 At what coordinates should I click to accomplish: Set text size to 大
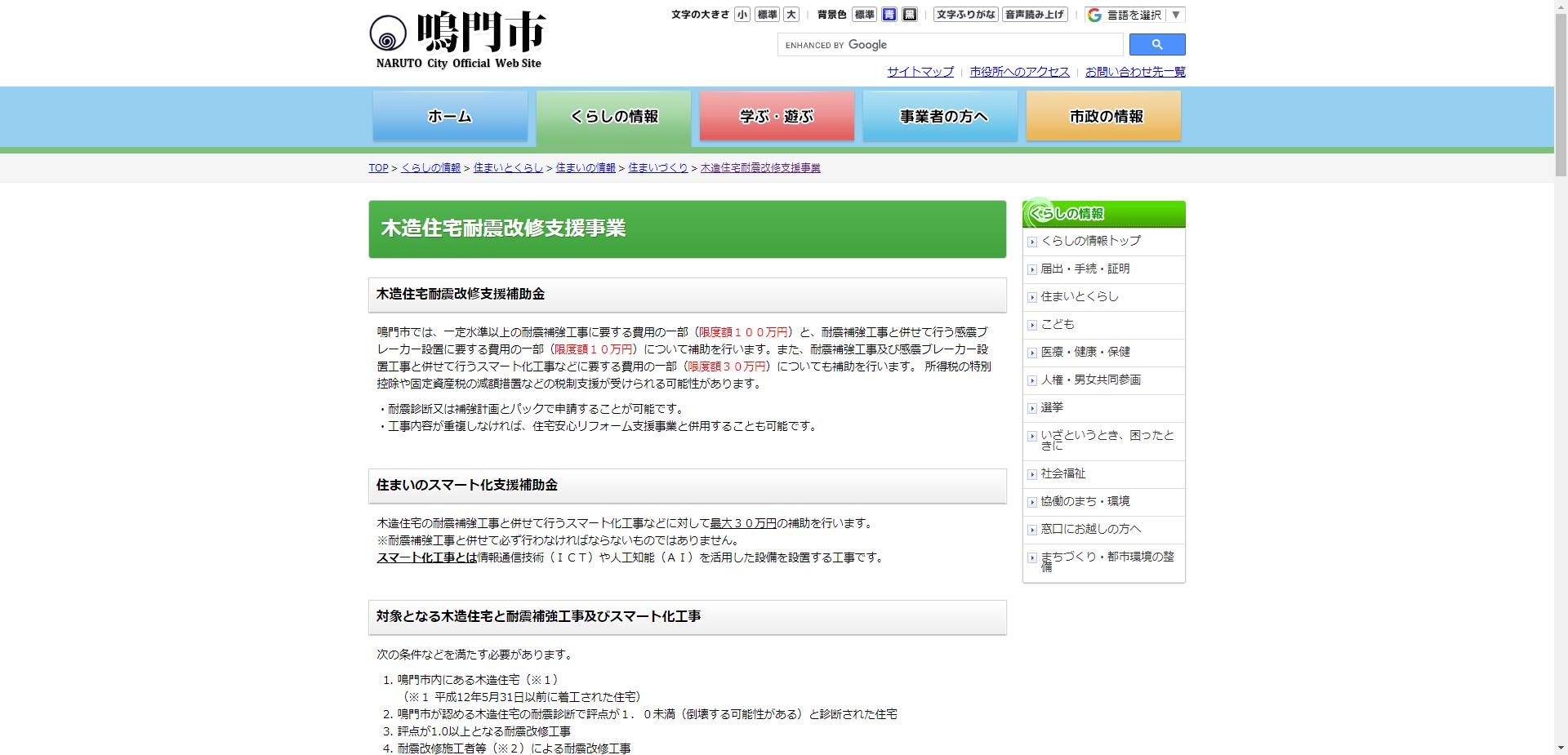(789, 14)
